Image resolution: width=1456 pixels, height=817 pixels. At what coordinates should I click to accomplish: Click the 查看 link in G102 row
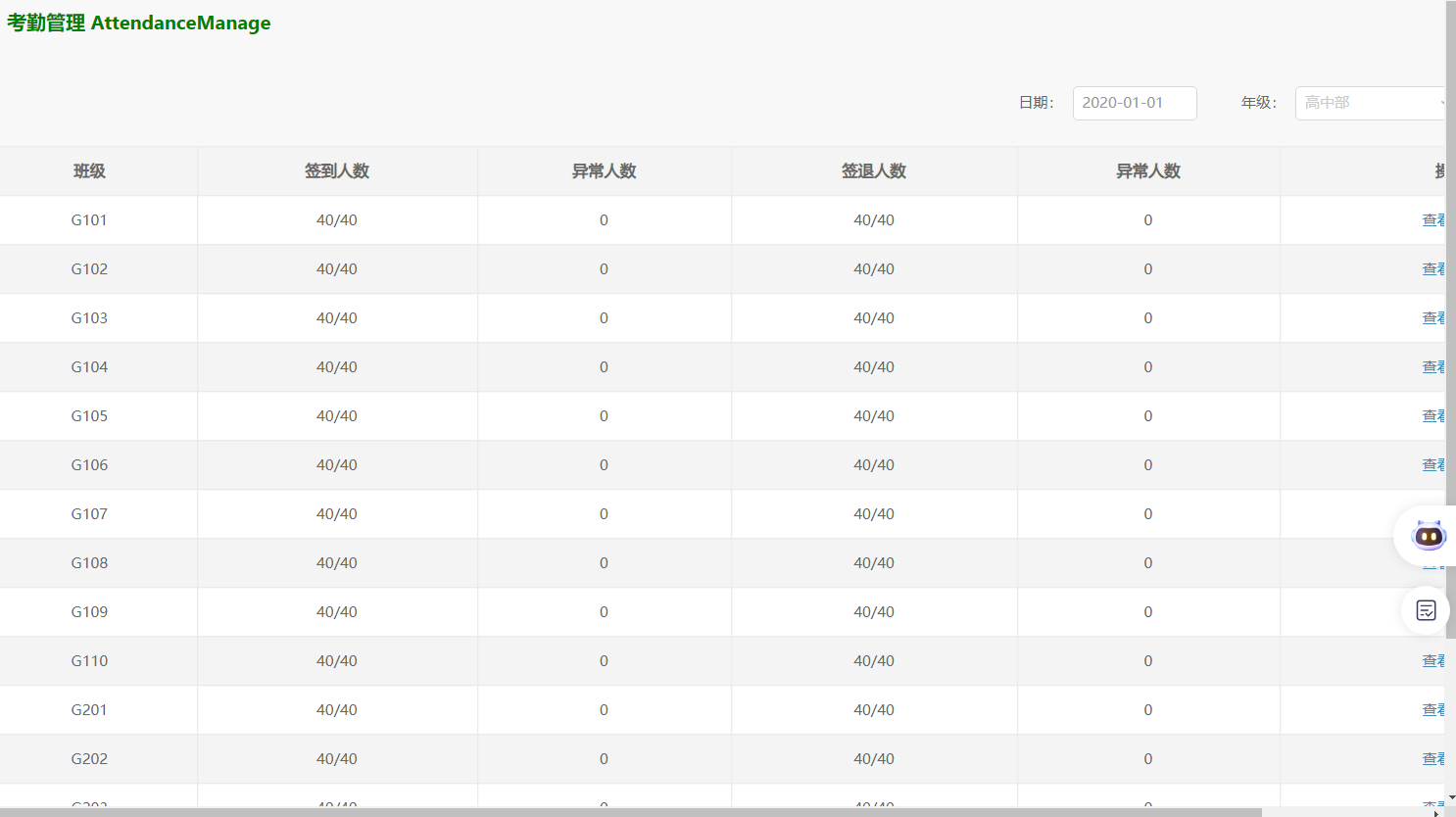(1433, 269)
